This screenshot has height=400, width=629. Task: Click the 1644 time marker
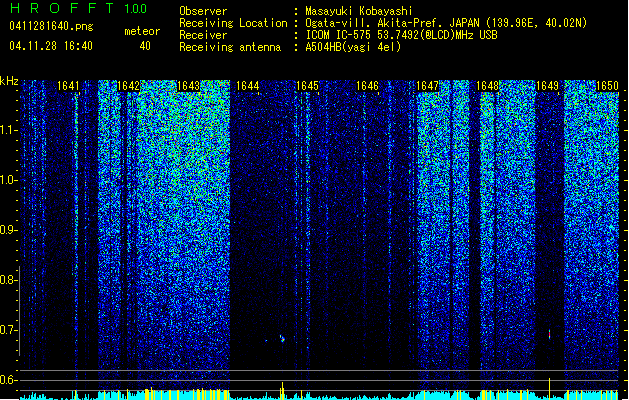coord(248,86)
